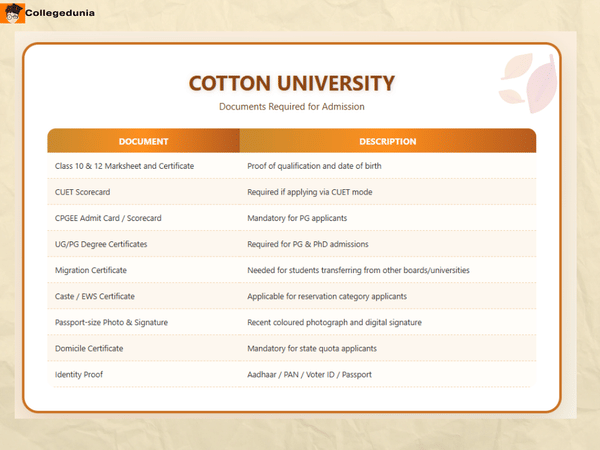Screen dimensions: 600x450
Task: Click the DESCRIPTION column header
Action: tap(388, 141)
